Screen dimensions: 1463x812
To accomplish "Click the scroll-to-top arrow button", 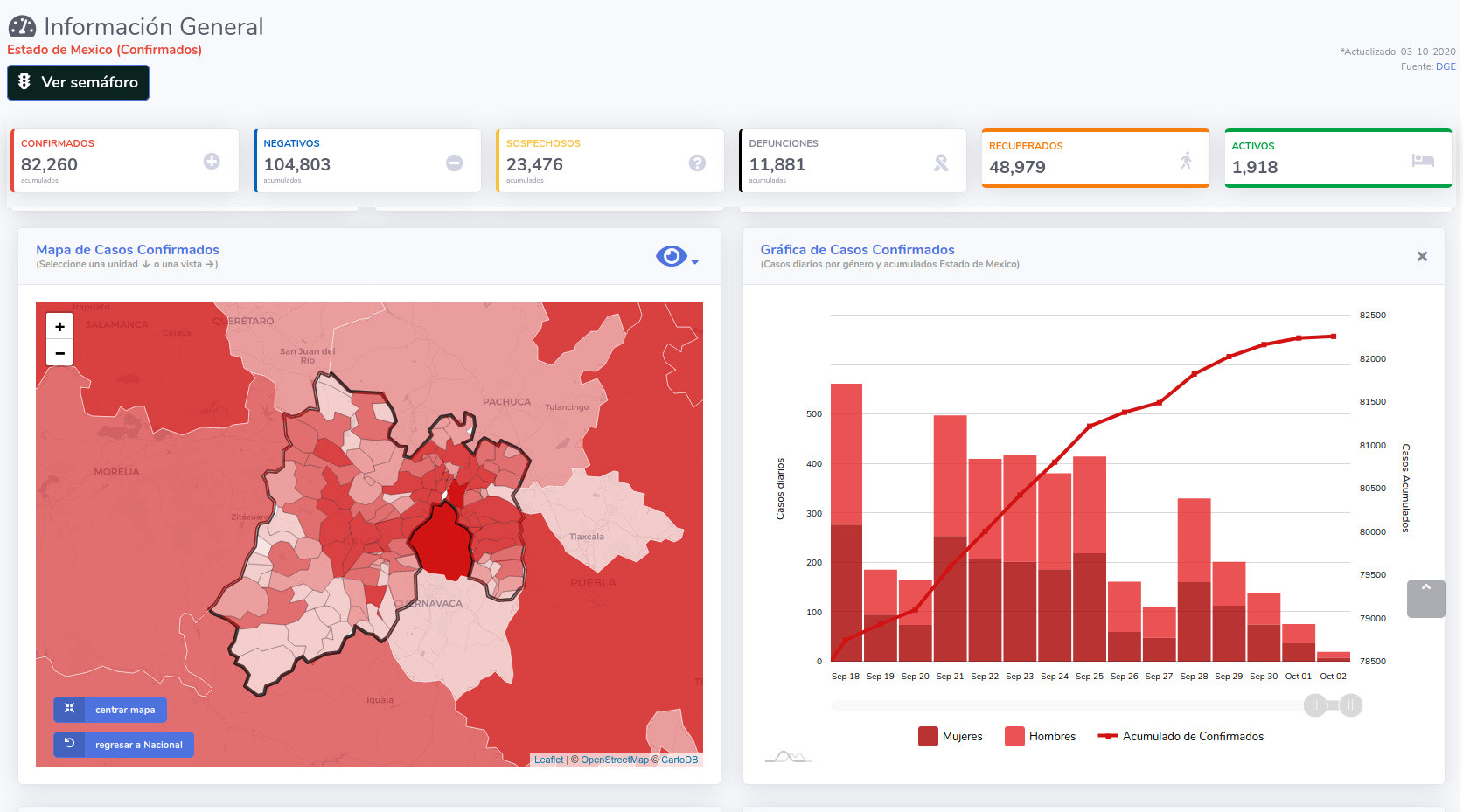I will coord(1426,599).
